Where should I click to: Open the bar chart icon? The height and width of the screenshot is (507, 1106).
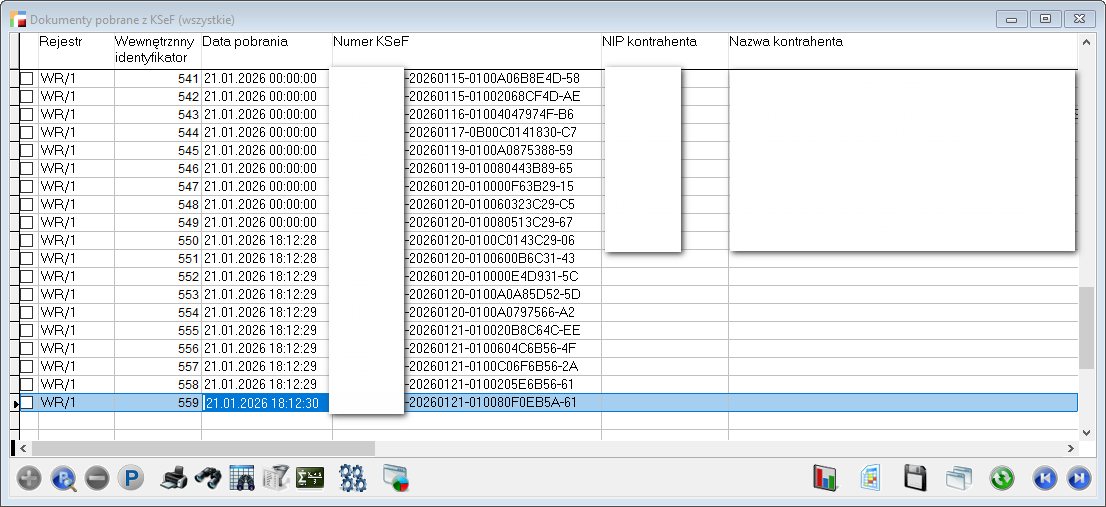[825, 478]
